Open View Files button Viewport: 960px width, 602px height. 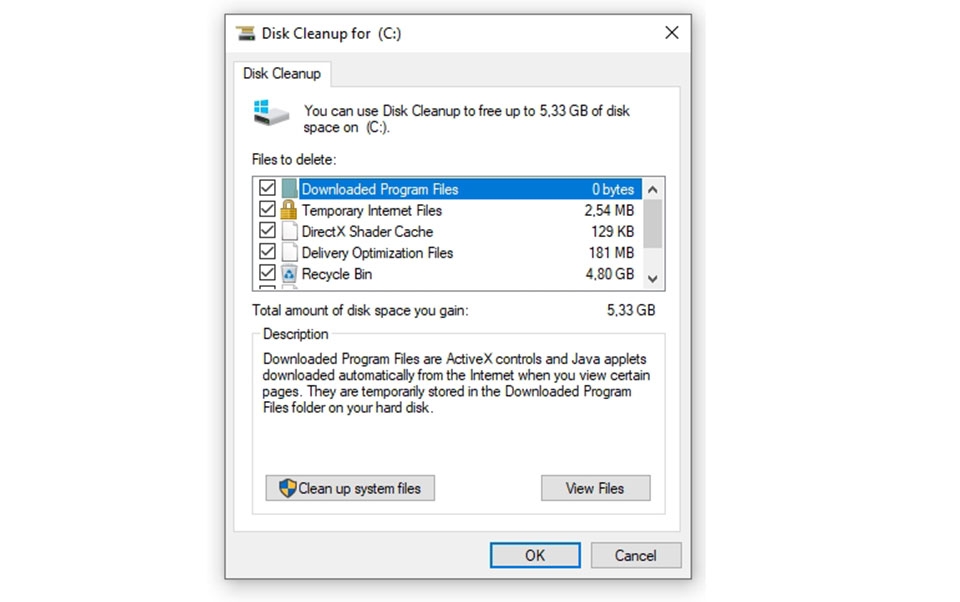click(x=595, y=488)
